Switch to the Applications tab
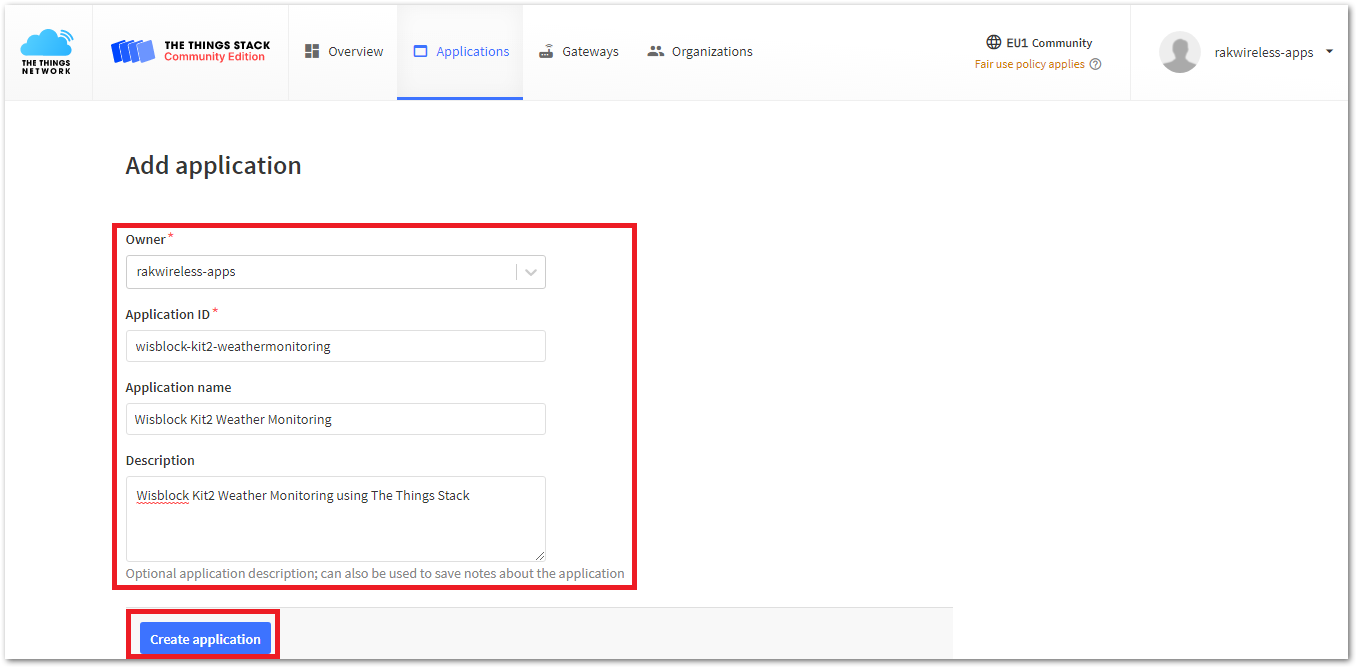 (462, 50)
